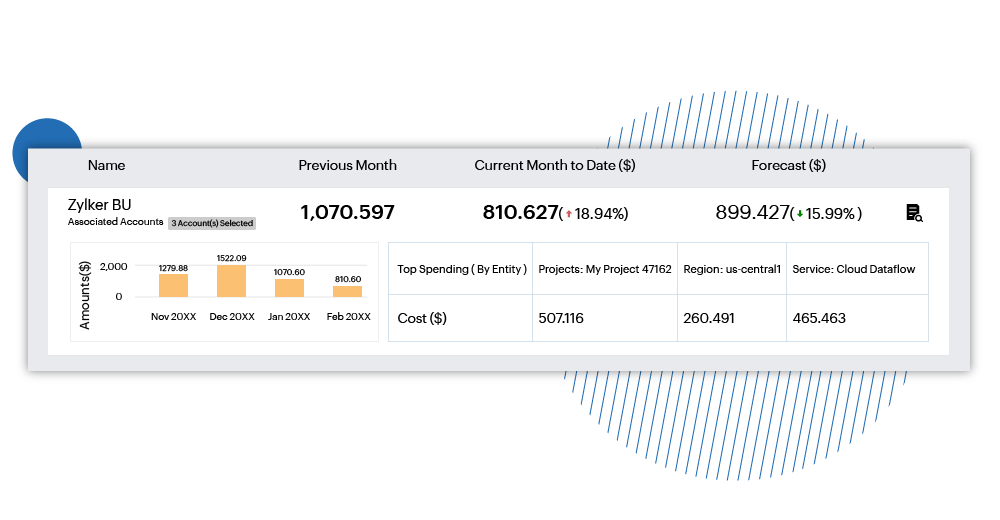Click the Current Month to Date ($) header
Viewport: 1000px width, 520px height.
pyautogui.click(x=555, y=165)
